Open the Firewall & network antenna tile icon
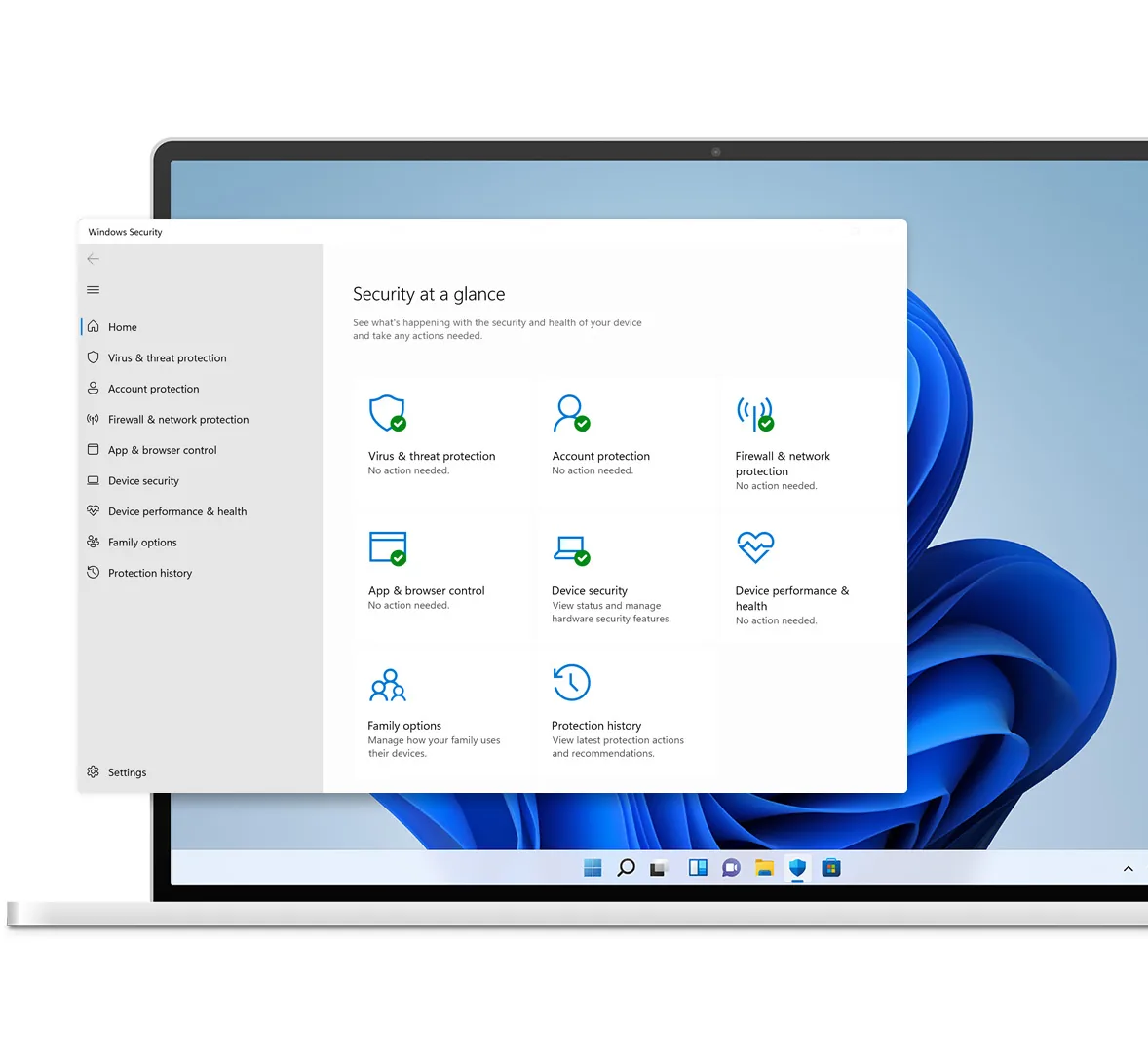Viewport: 1148px width, 1052px height. tap(755, 414)
